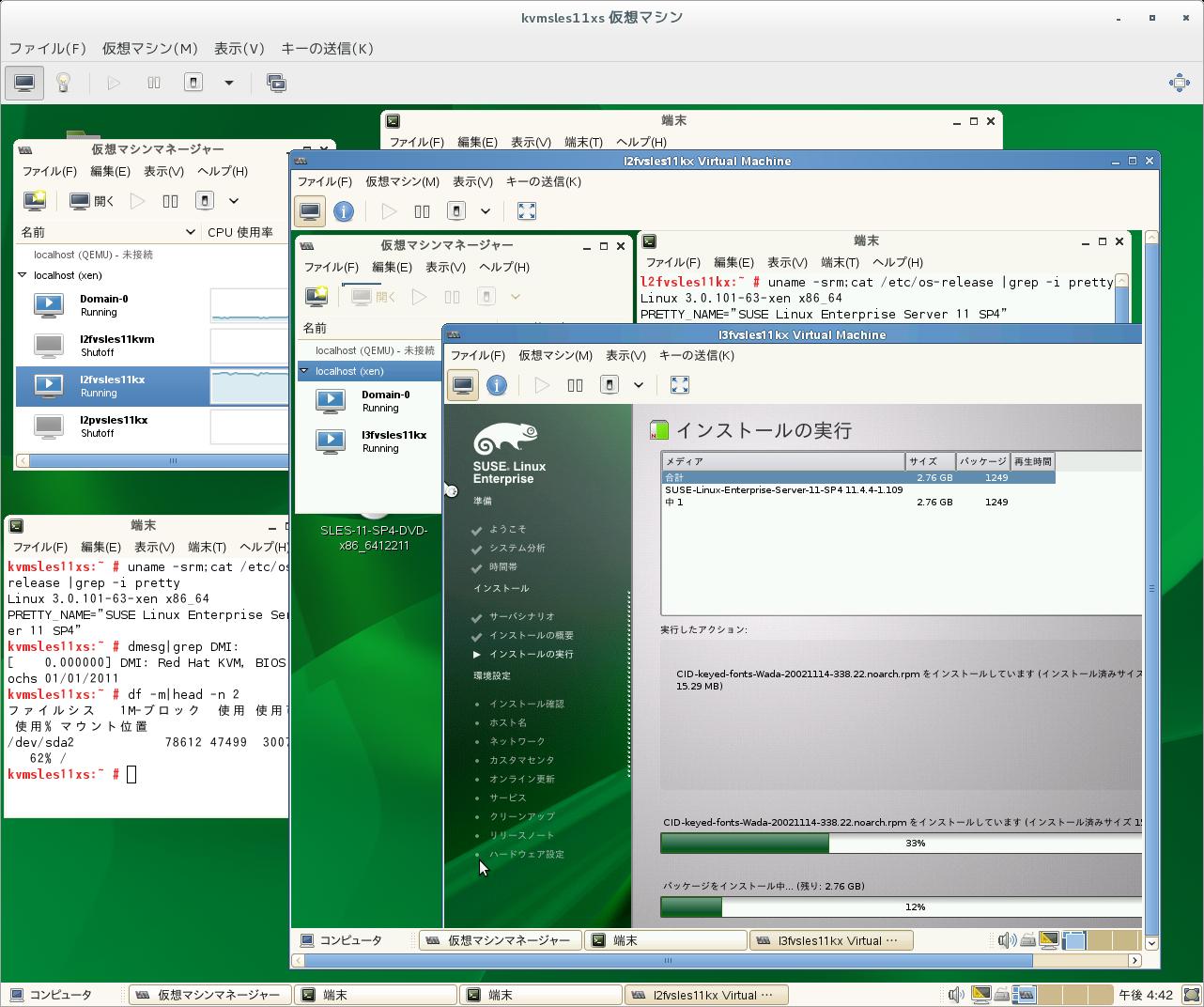Image resolution: width=1204 pixels, height=1007 pixels.
Task: Select 合計 row in installer package table
Action: 858,477
